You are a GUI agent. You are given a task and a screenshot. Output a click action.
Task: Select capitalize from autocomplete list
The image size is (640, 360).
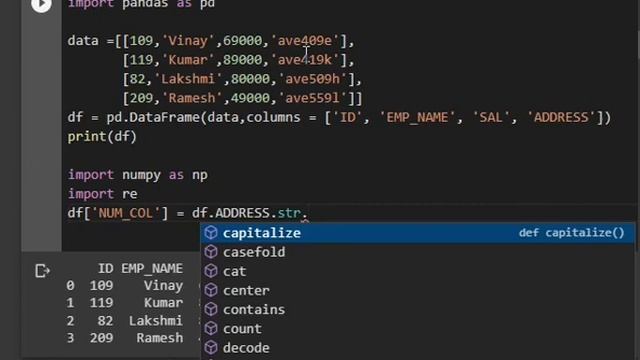418,233
